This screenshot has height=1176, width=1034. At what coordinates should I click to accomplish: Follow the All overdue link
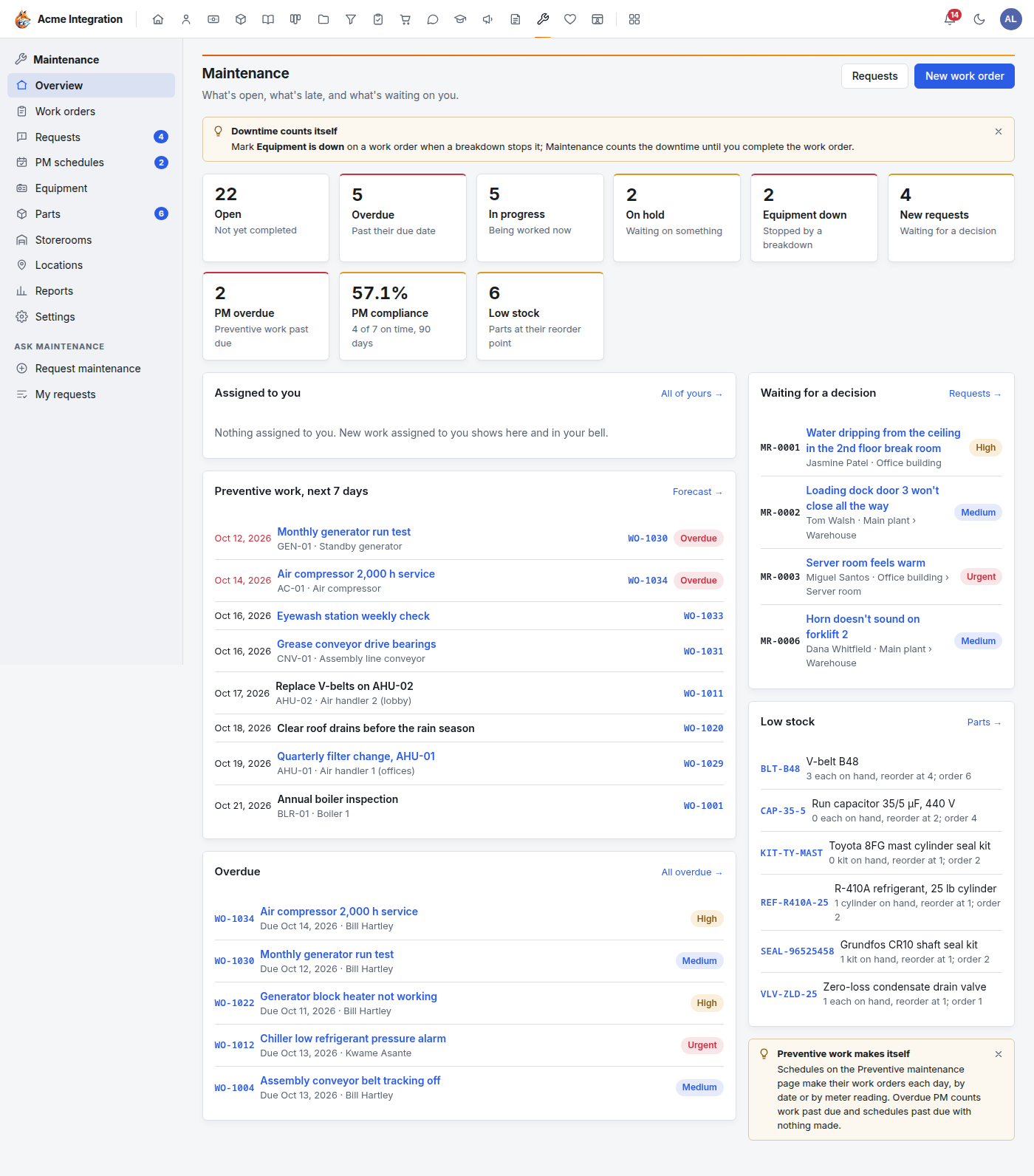point(692,872)
